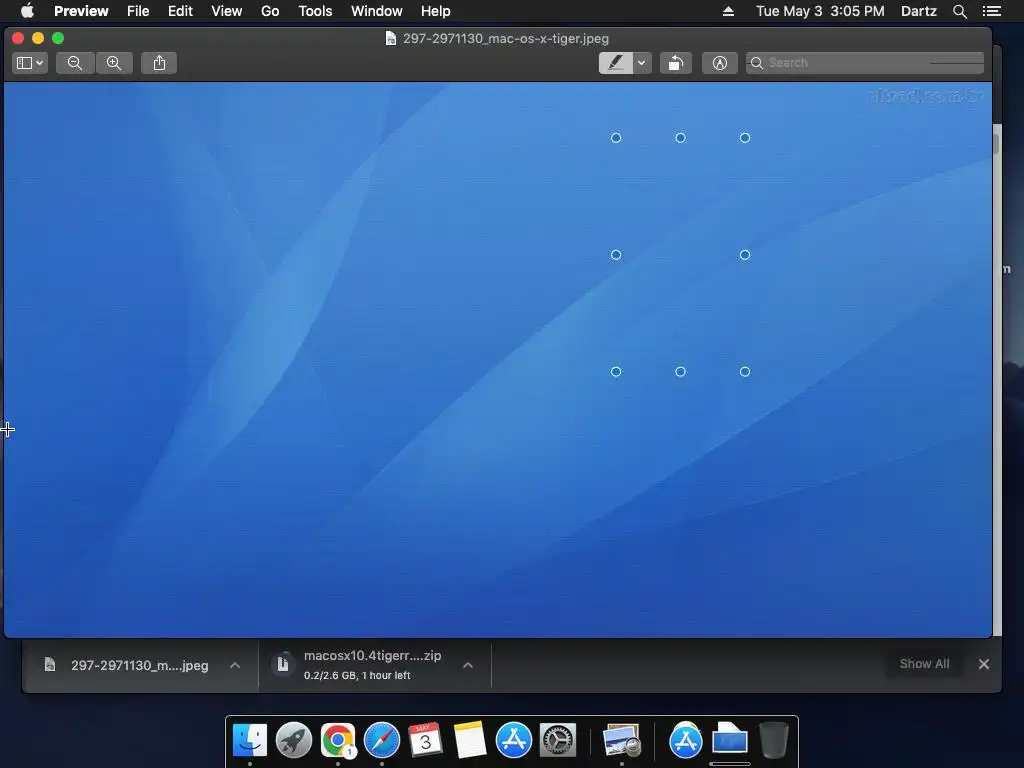Click the middle-right selection handle

click(x=745, y=255)
